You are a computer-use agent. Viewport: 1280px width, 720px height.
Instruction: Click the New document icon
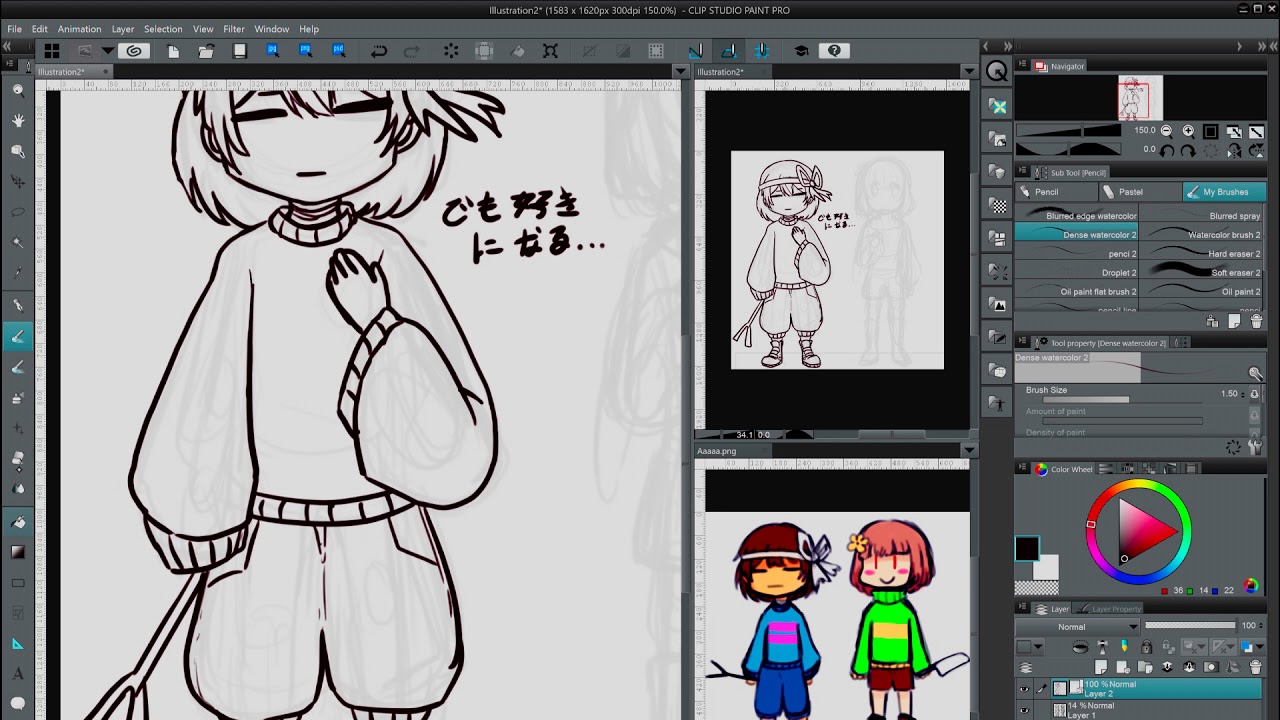pos(173,51)
